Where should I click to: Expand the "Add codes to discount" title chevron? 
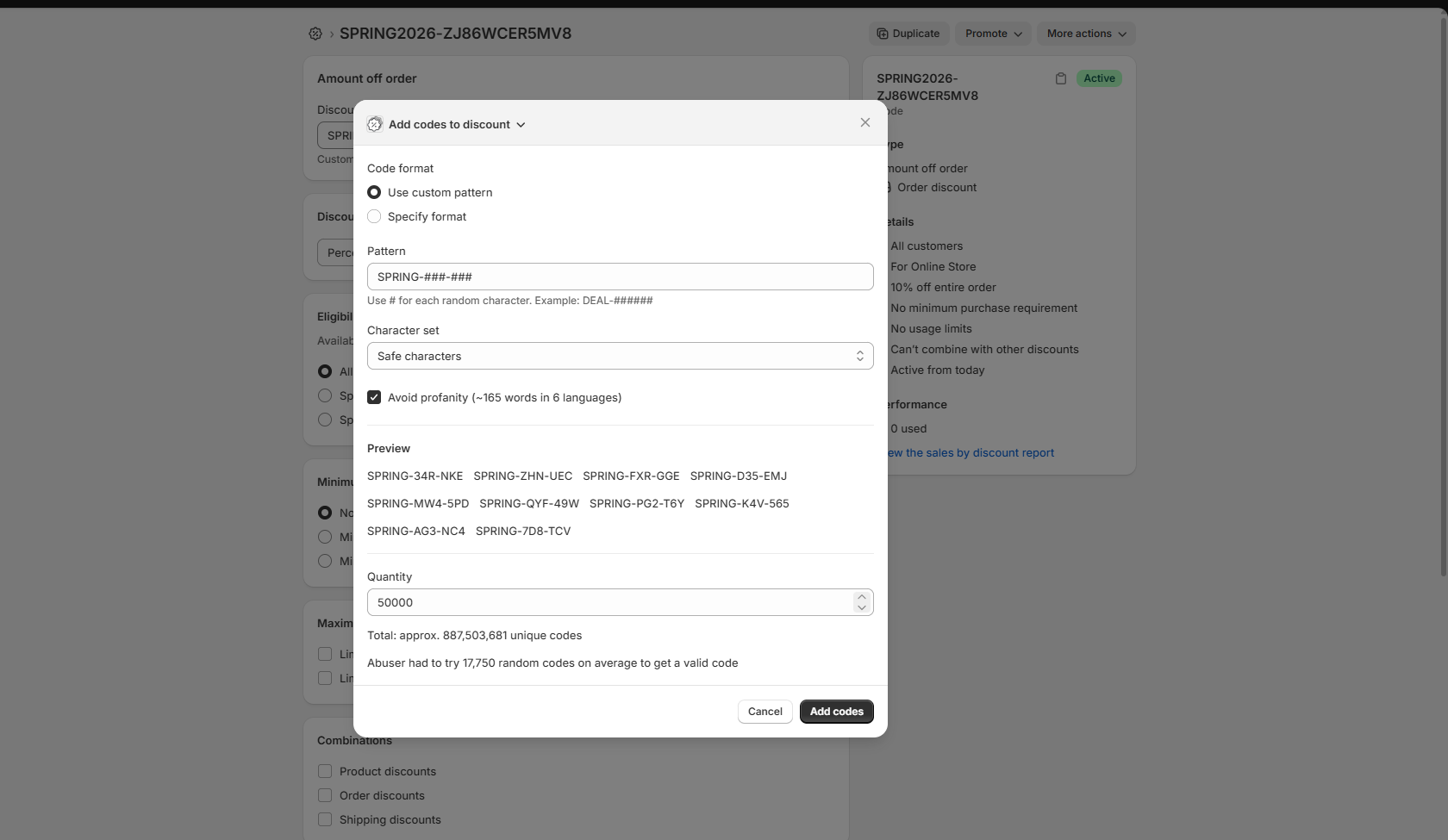(x=520, y=124)
